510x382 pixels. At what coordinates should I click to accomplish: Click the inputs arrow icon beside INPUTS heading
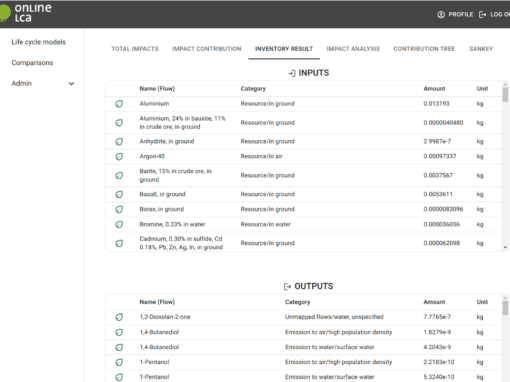pos(292,73)
